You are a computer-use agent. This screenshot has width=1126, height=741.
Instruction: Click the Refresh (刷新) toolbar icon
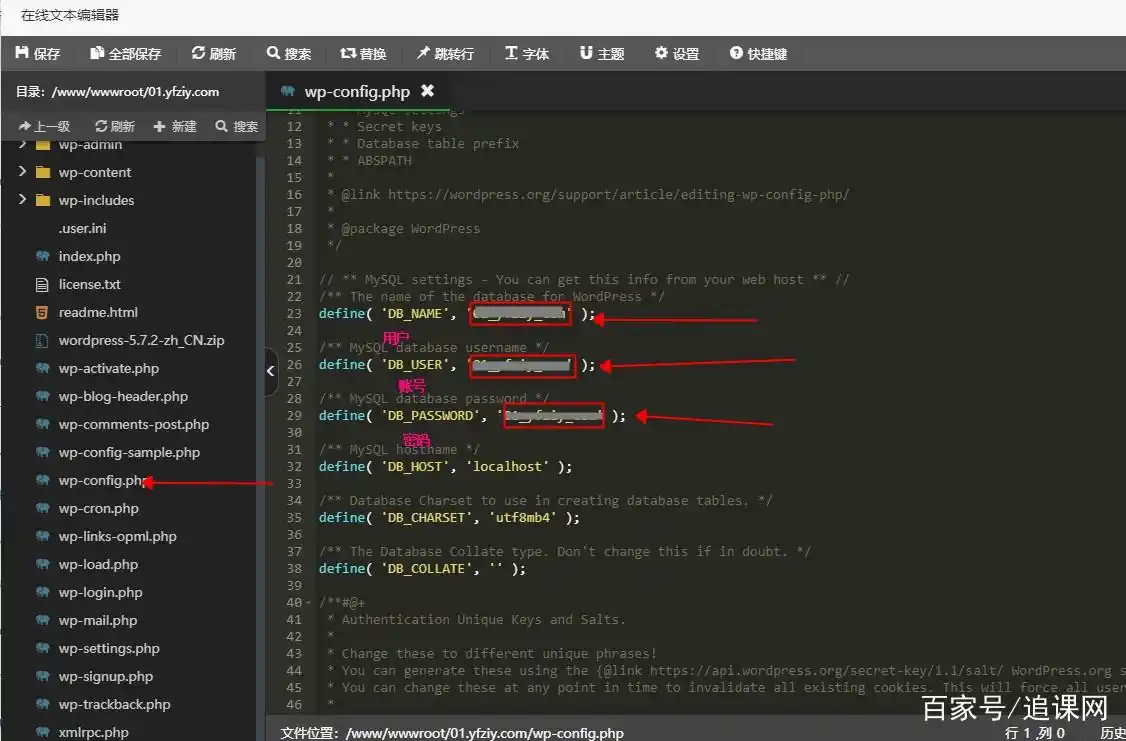point(213,54)
